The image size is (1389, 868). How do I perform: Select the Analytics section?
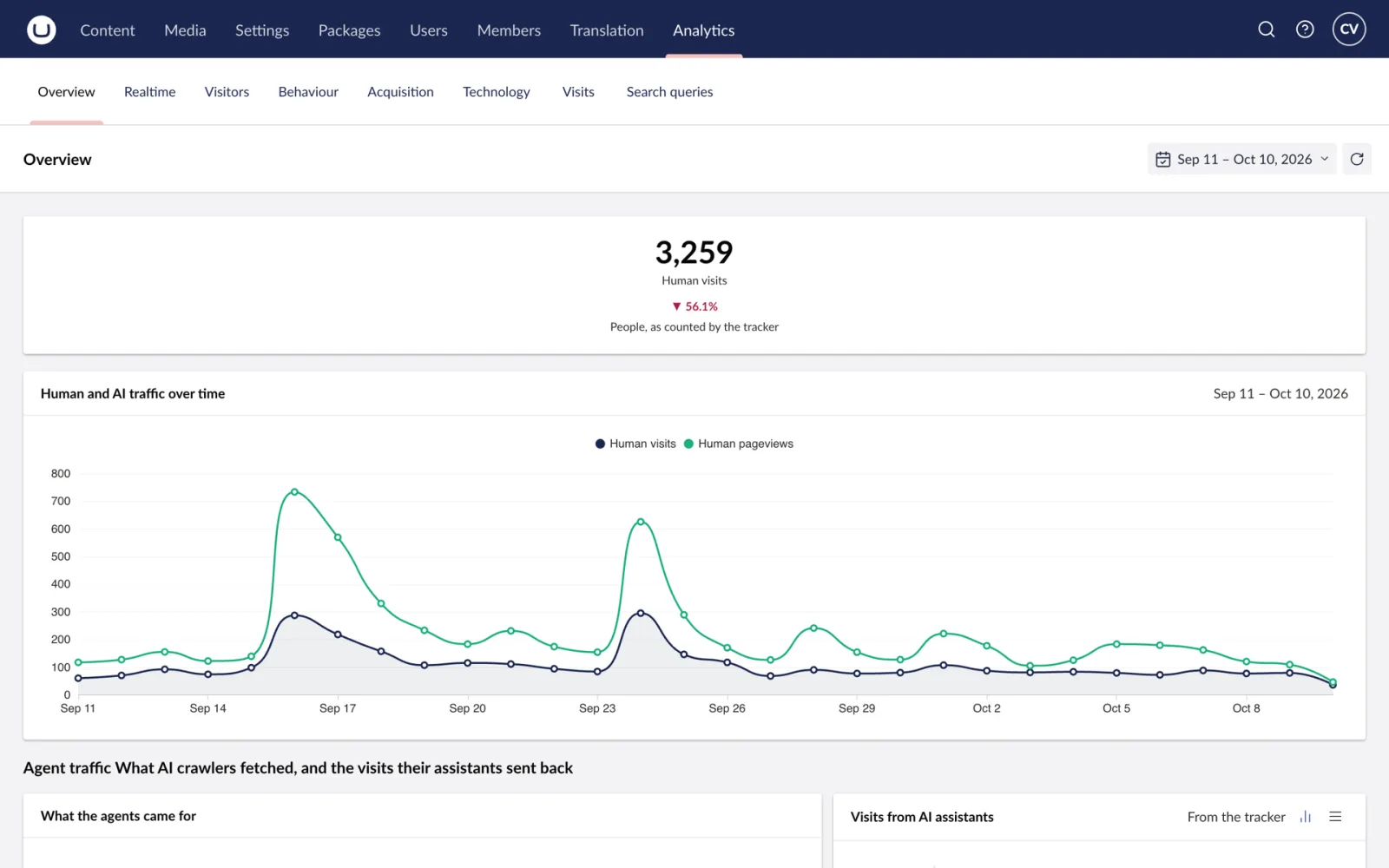pos(704,30)
